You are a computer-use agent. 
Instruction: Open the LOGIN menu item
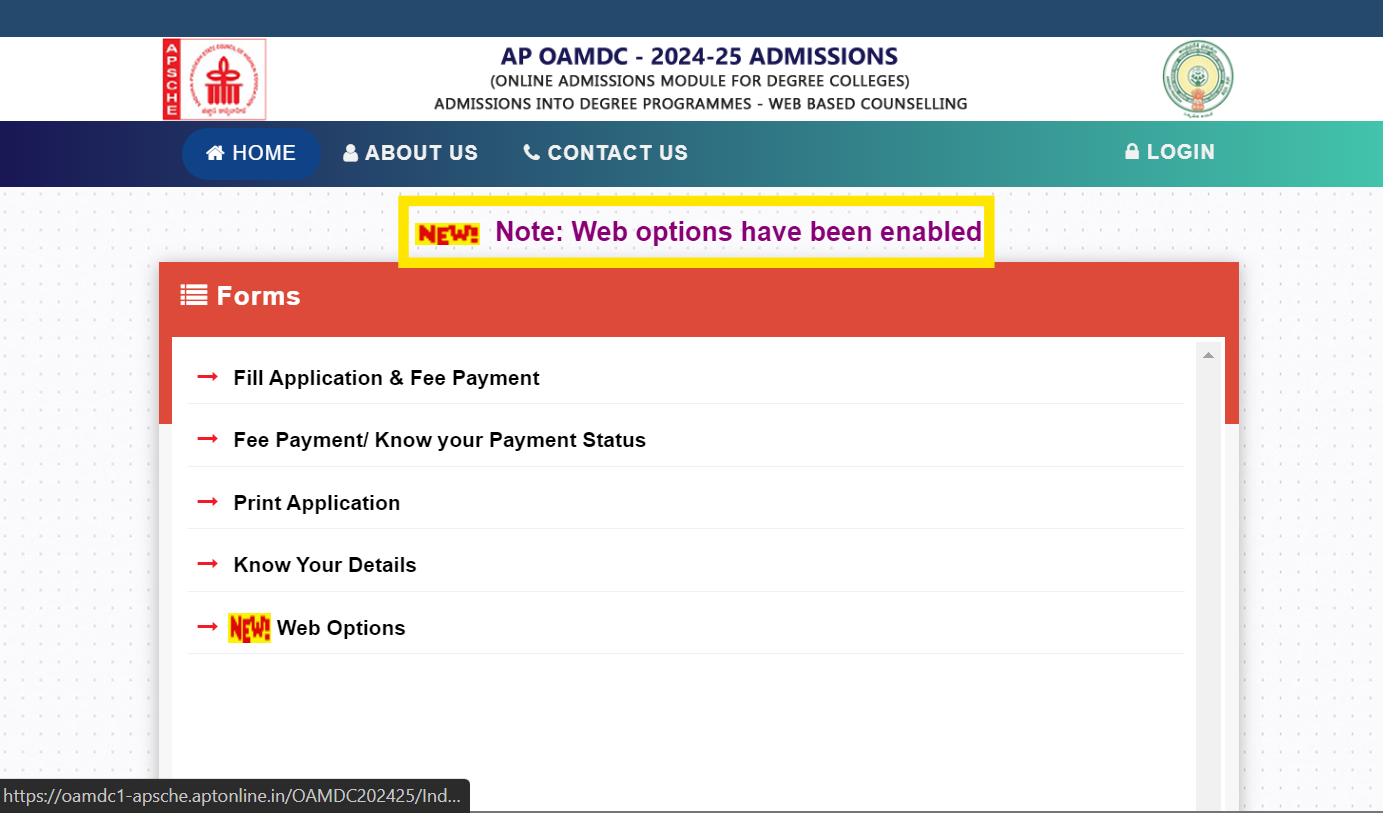[x=1170, y=152]
